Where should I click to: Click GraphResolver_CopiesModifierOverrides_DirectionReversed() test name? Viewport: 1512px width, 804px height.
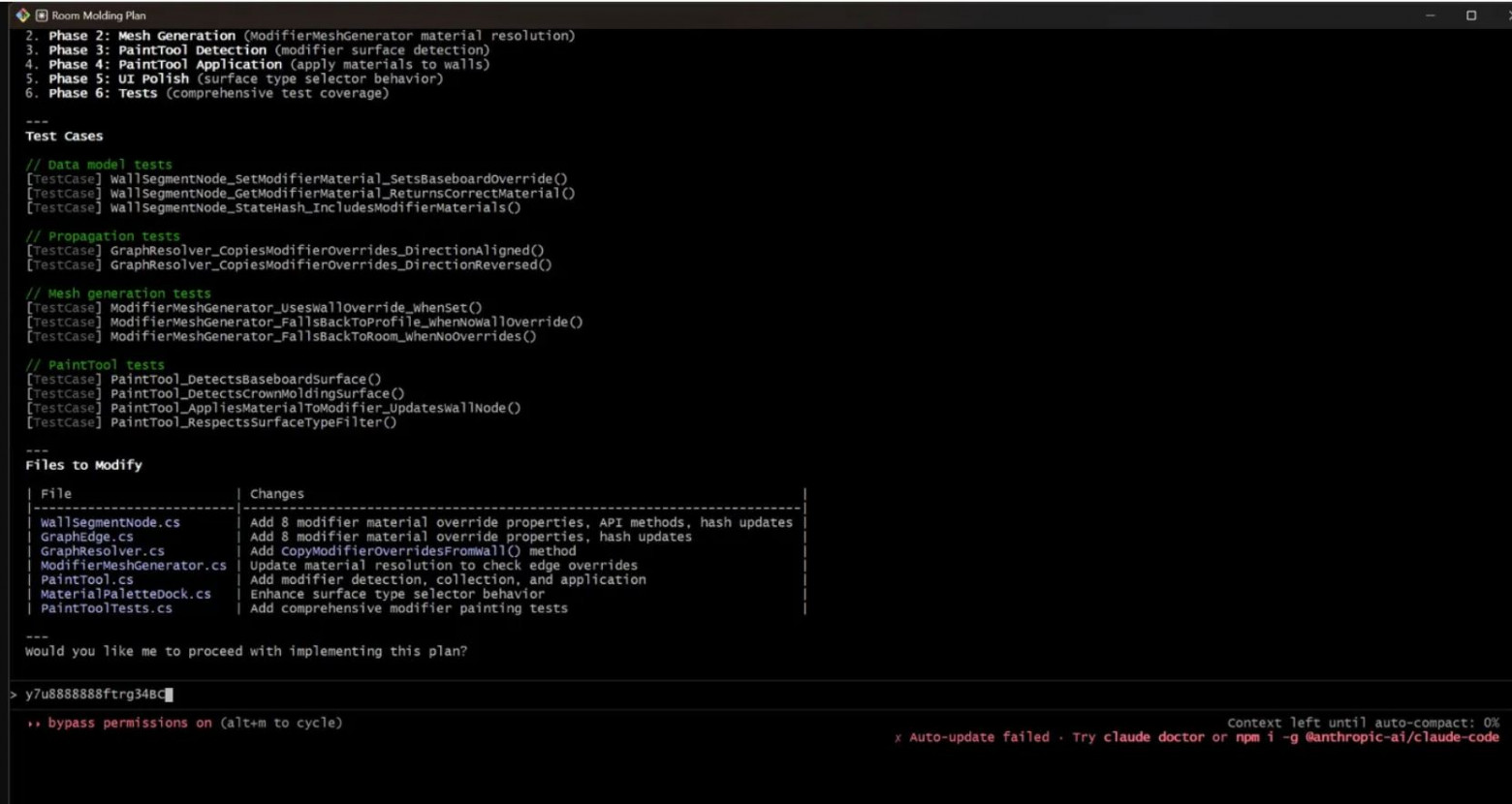(x=331, y=265)
